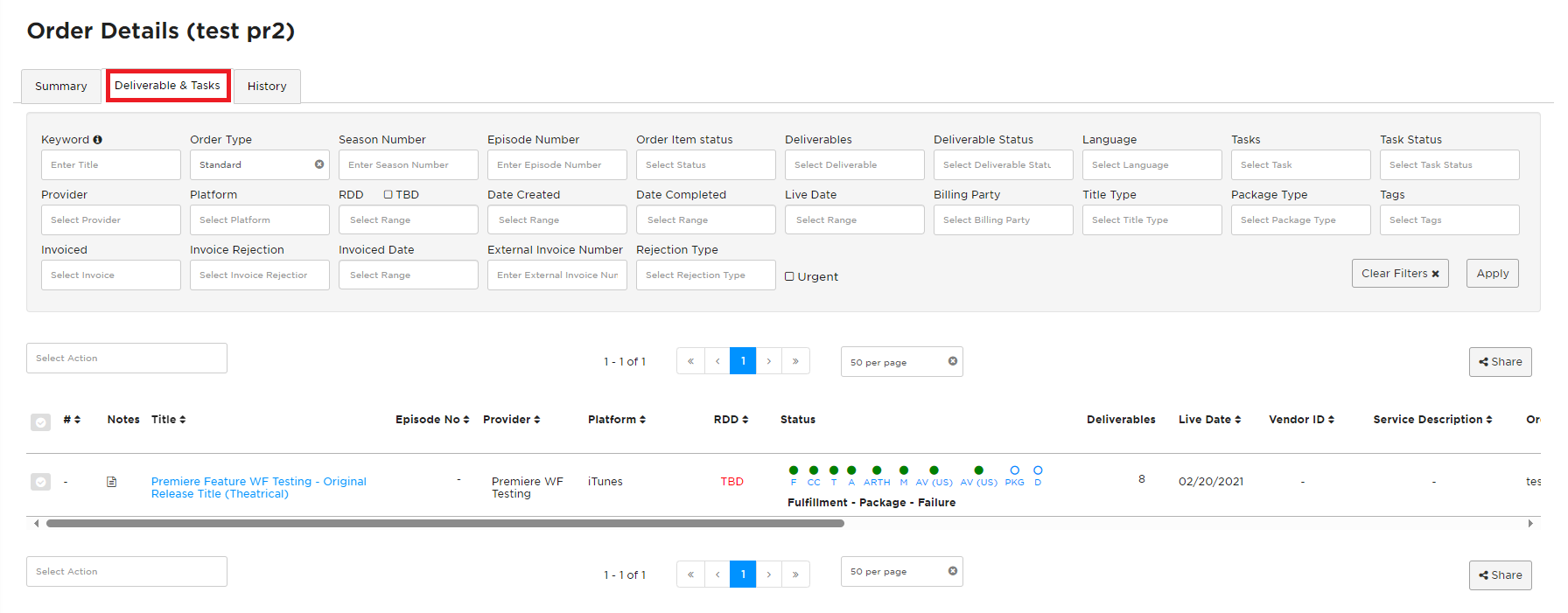Sort table by Title column
1568x613 pixels.
169,420
